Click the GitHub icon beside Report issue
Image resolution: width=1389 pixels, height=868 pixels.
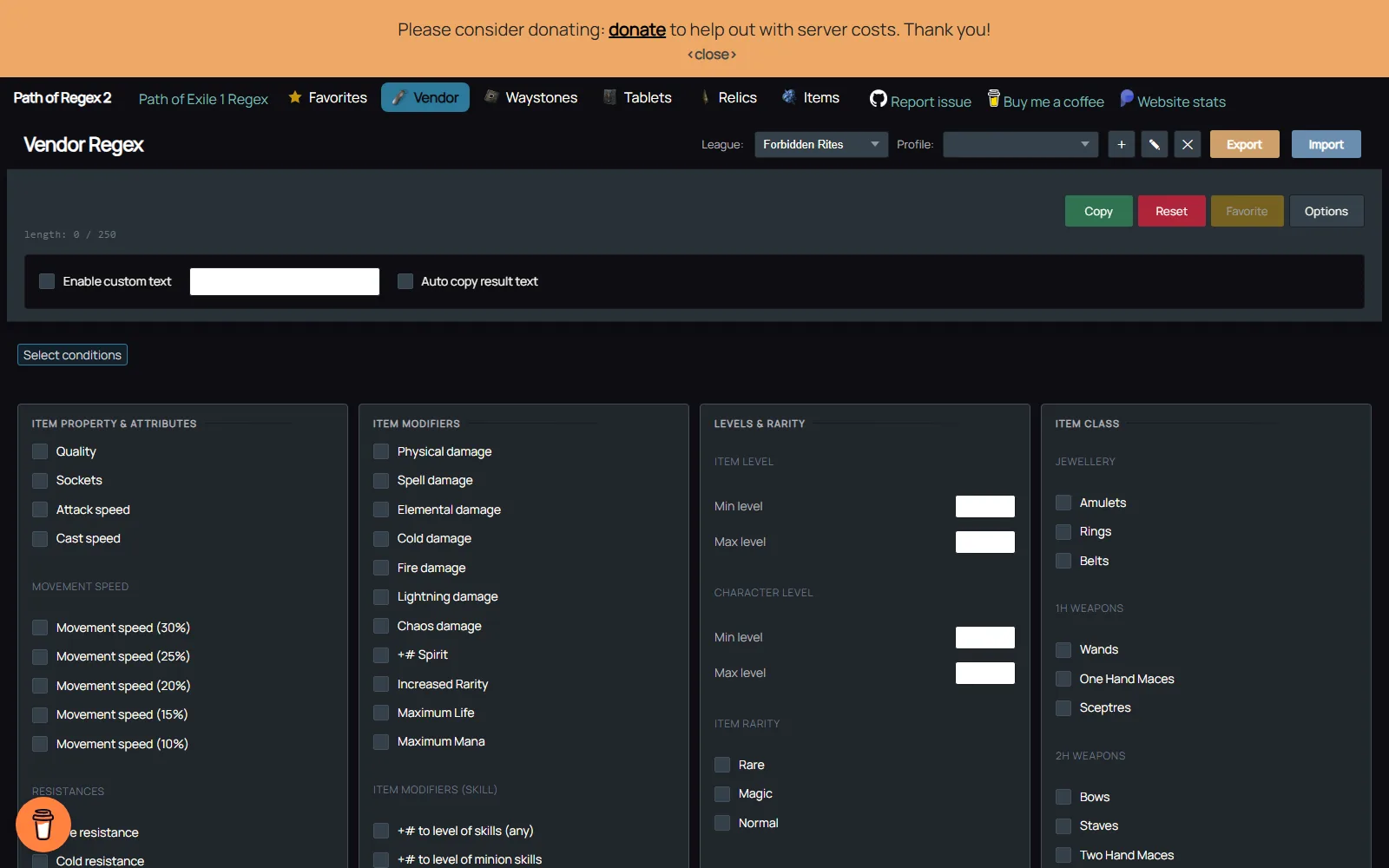coord(879,99)
